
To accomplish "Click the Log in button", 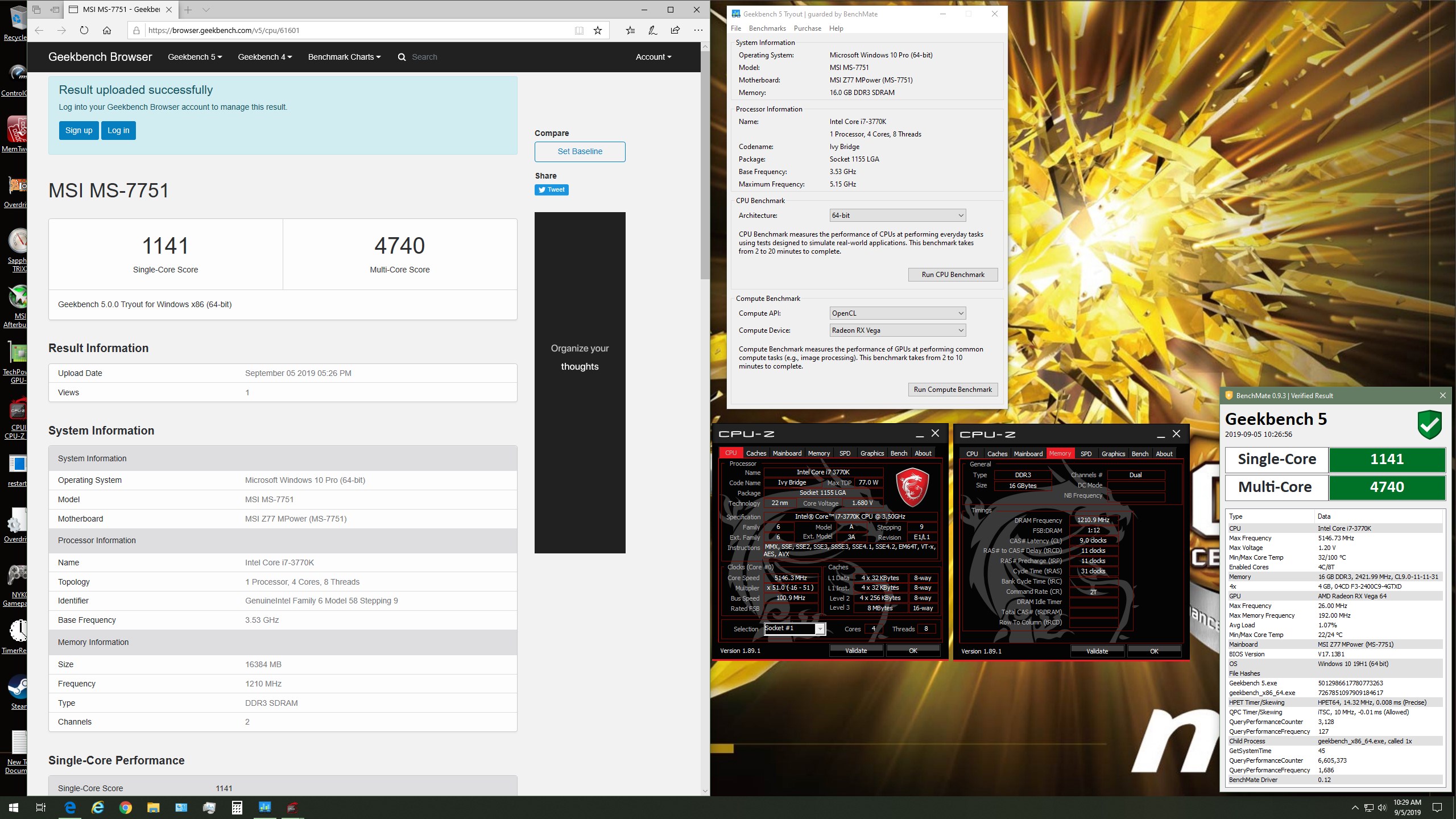I will (118, 130).
